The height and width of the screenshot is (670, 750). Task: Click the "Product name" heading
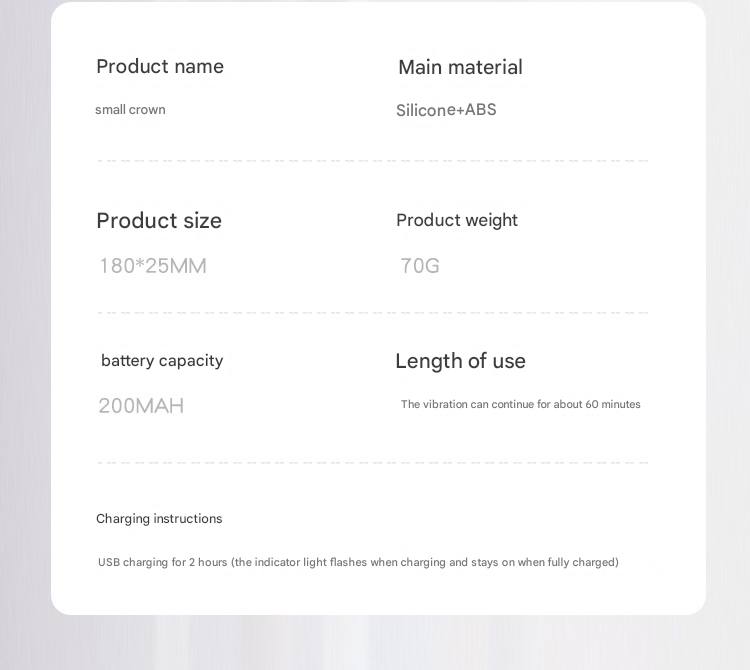click(160, 67)
